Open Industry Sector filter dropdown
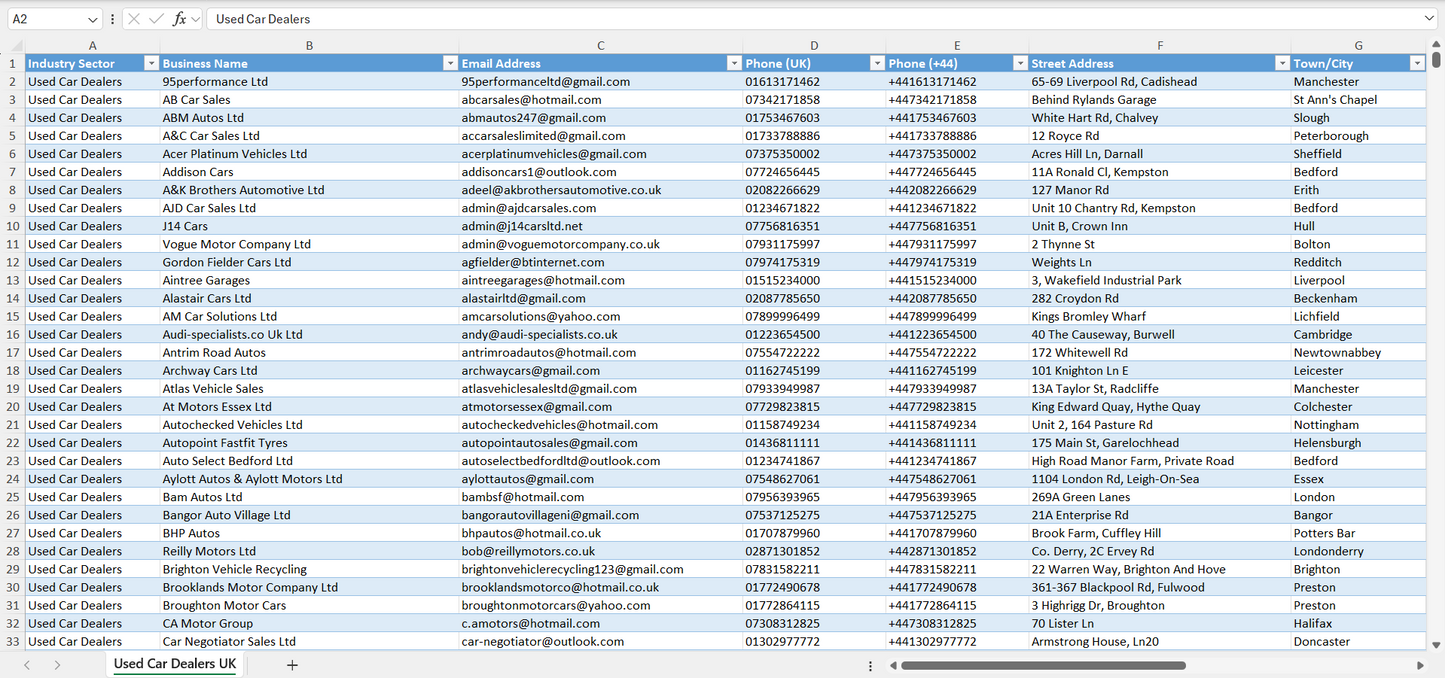Image resolution: width=1445 pixels, height=678 pixels. [x=151, y=63]
